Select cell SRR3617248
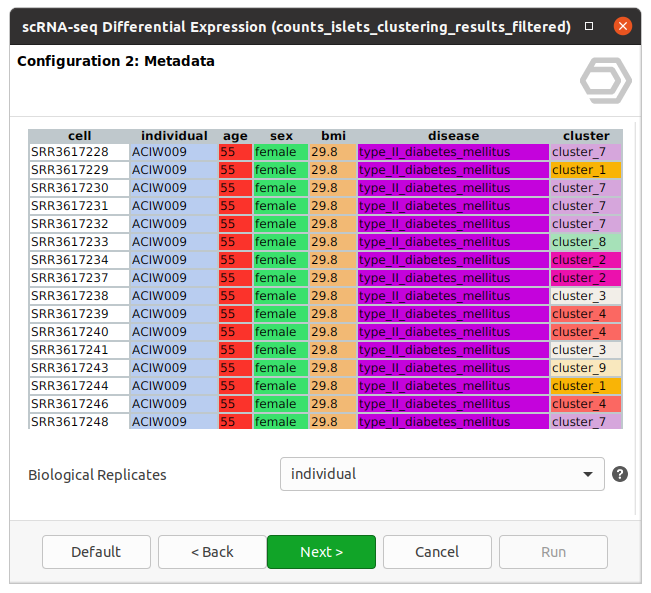Image resolution: width=651 pixels, height=593 pixels. [x=79, y=421]
